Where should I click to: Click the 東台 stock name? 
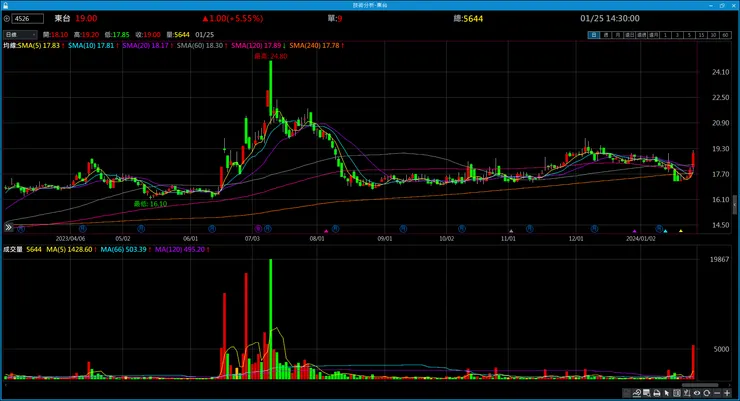62,18
